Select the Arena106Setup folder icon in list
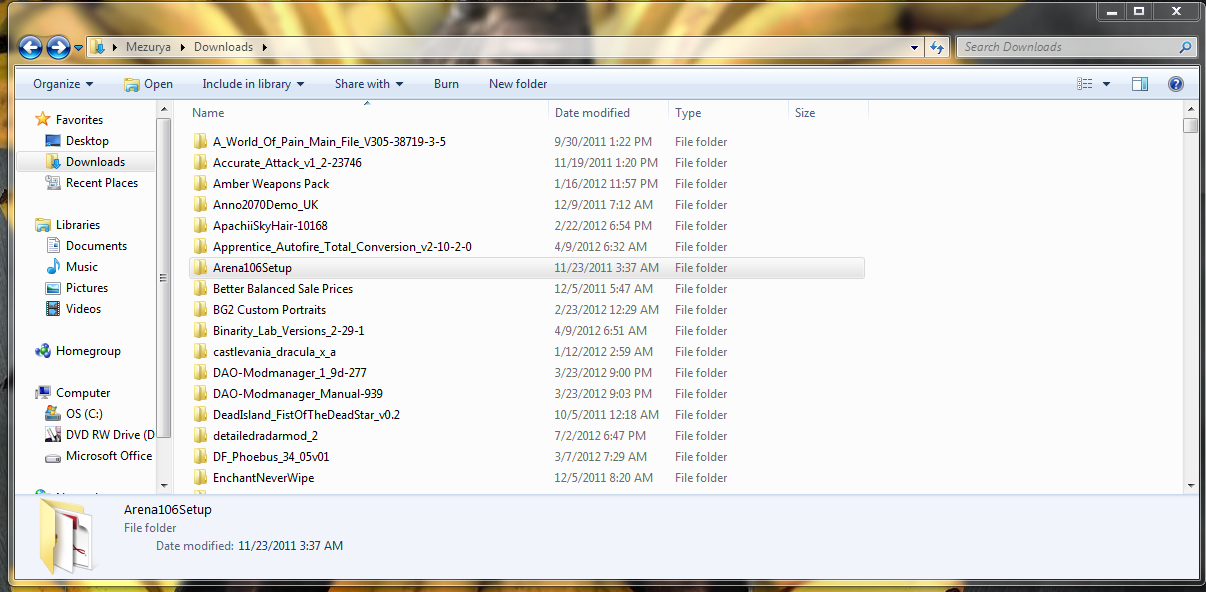This screenshot has width=1206, height=592. tap(201, 267)
